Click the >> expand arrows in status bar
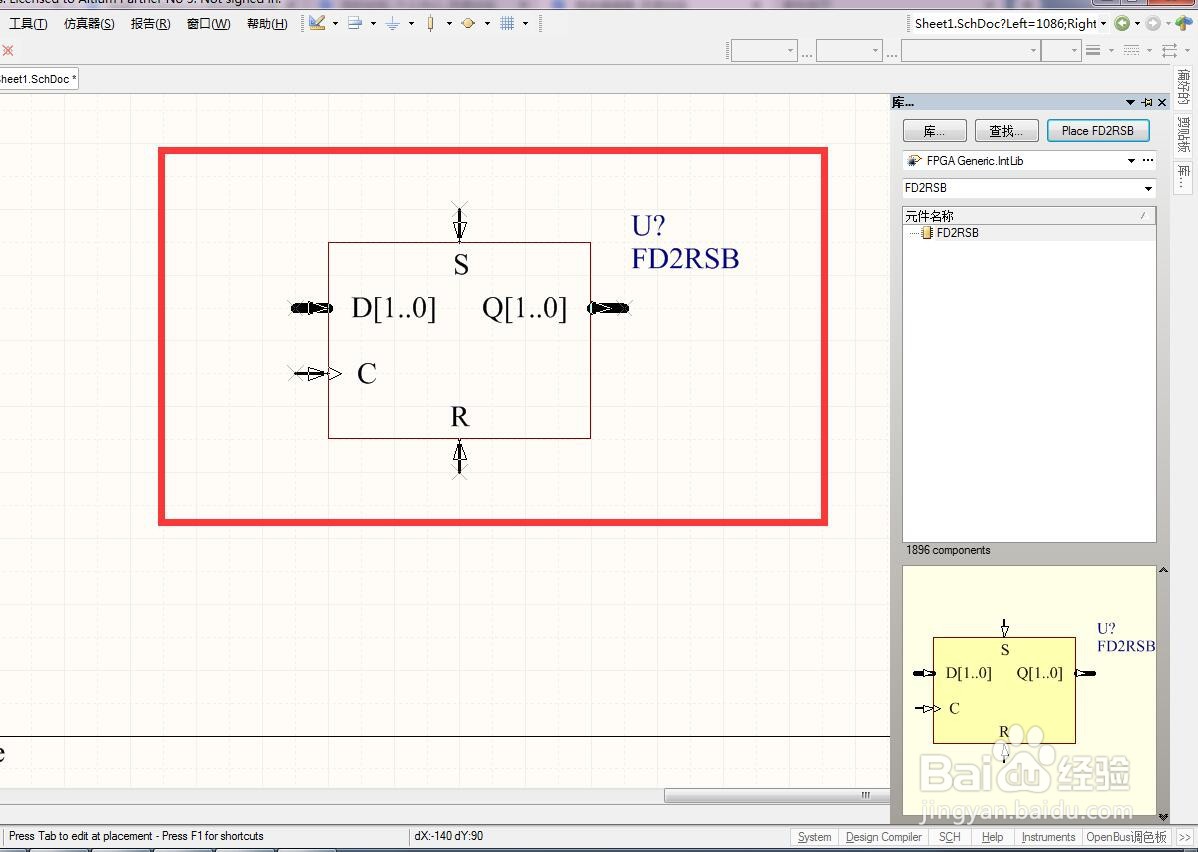Image resolution: width=1198 pixels, height=852 pixels. tap(1185, 837)
